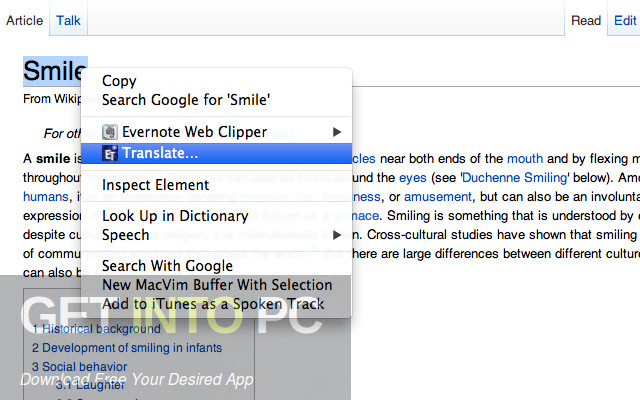Screen dimensions: 640x400
Task: Go to '2 Development of smiling in infants'
Action: coord(127,348)
